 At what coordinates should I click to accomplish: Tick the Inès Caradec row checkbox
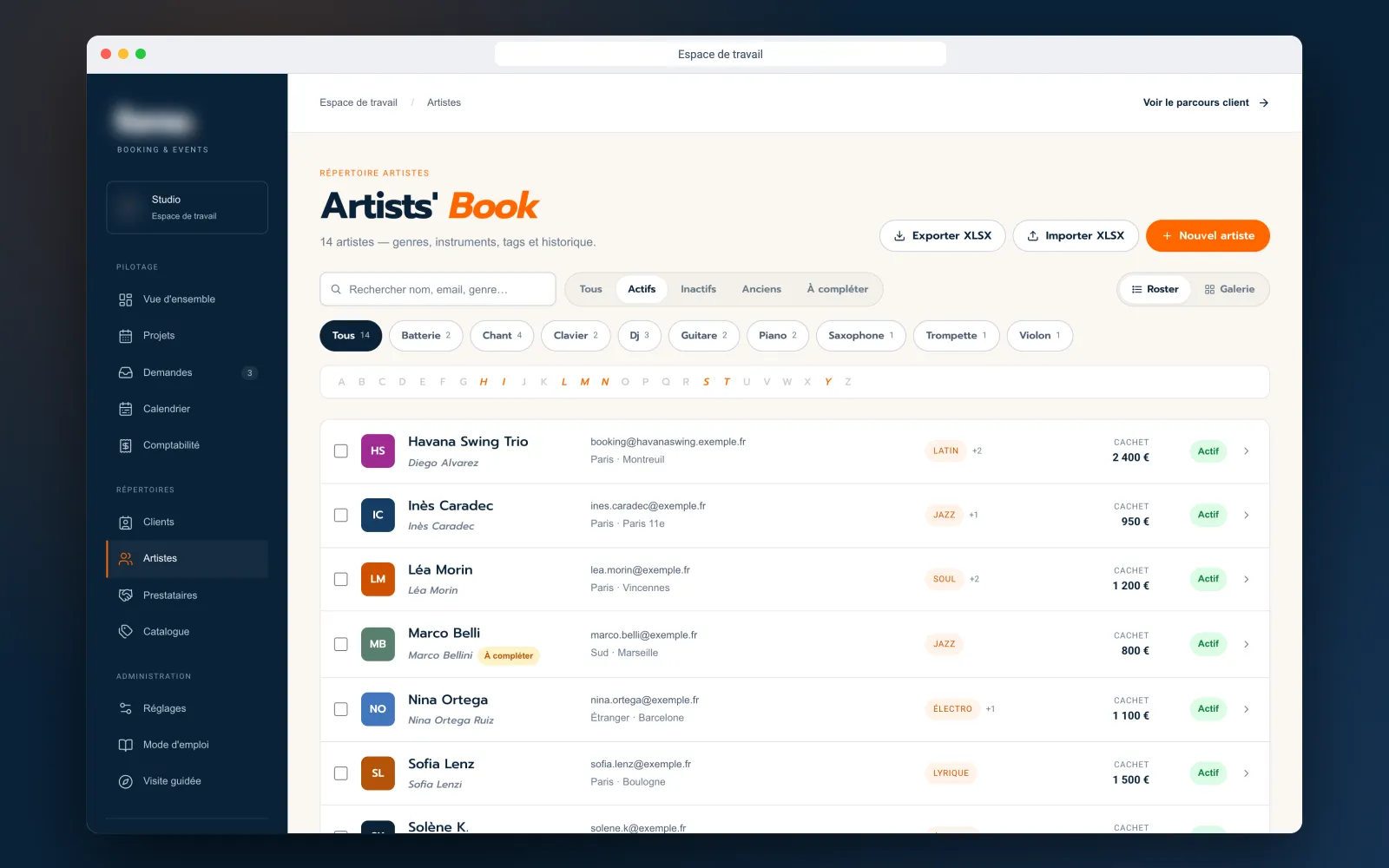tap(341, 515)
